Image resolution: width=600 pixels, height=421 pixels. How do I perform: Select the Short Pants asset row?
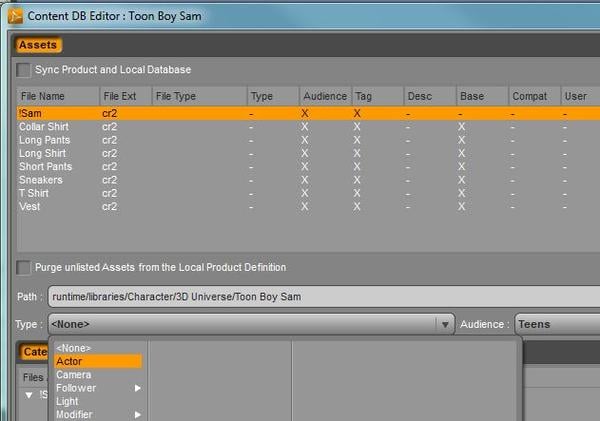(308, 167)
